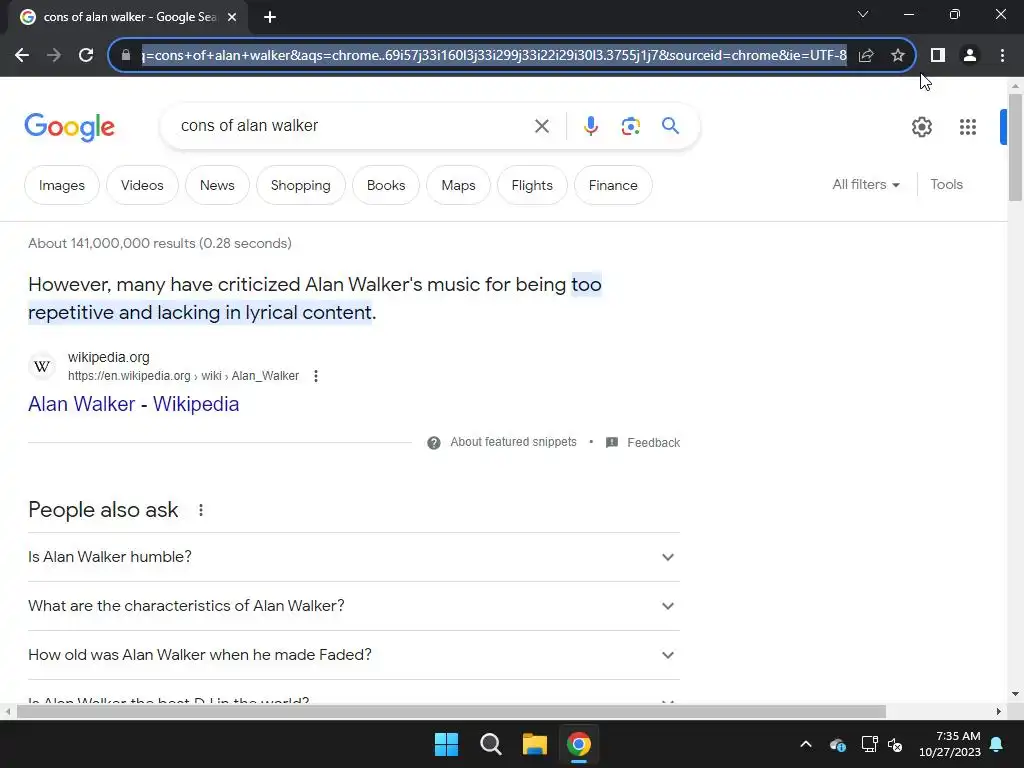The image size is (1024, 768).
Task: Open Alan Walker - Wikipedia link
Action: click(133, 404)
